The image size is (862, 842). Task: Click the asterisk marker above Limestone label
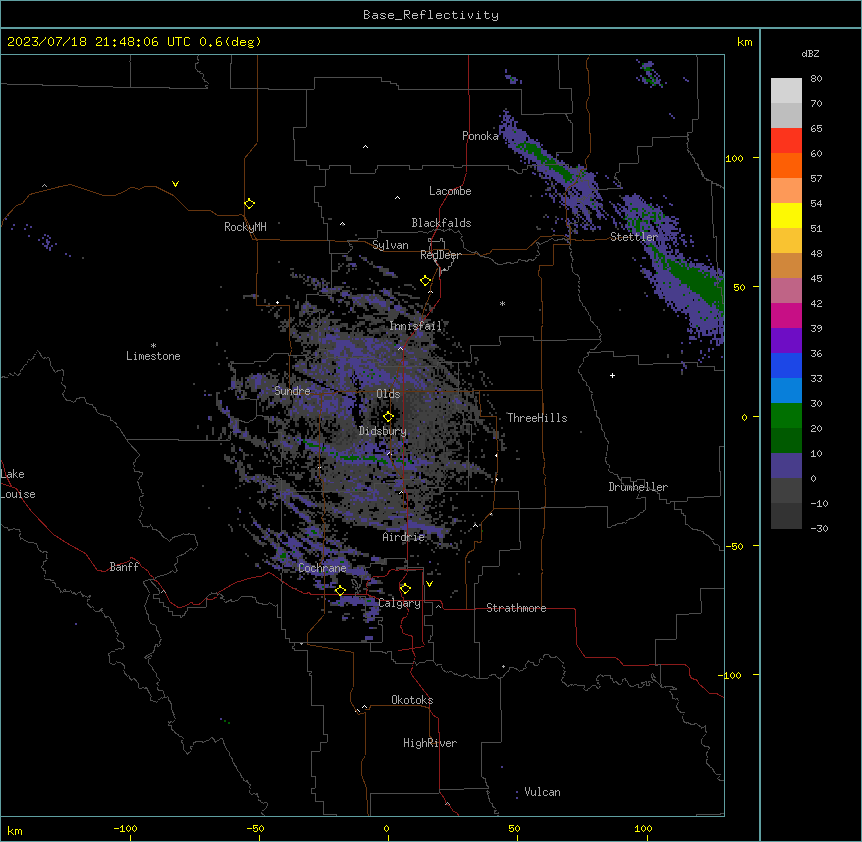click(153, 346)
